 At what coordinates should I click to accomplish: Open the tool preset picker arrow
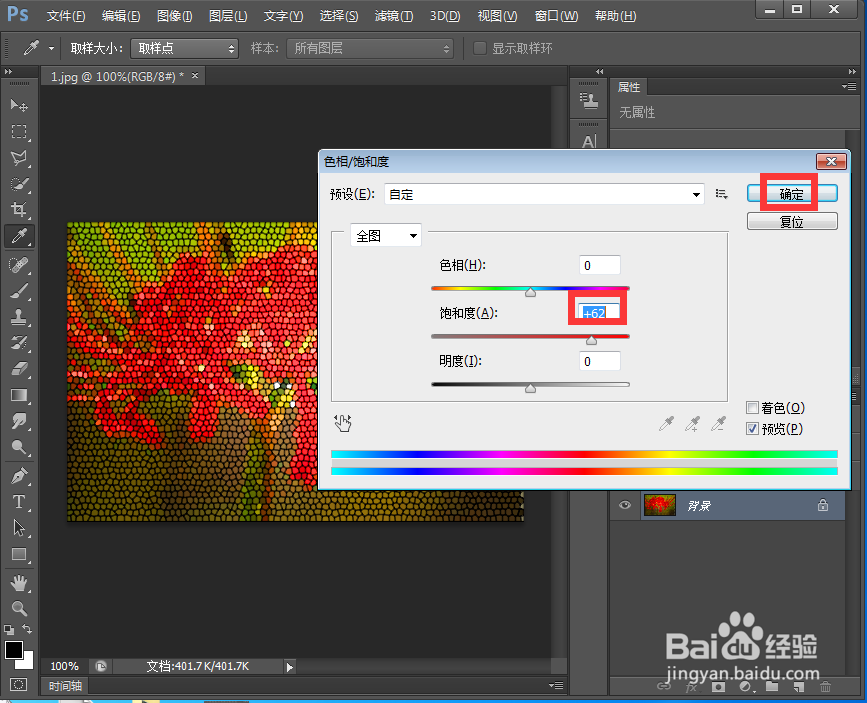(x=51, y=49)
